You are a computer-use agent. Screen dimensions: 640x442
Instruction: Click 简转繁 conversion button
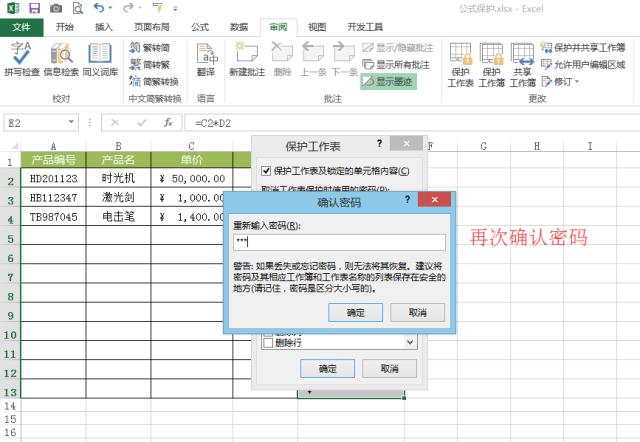[150, 64]
